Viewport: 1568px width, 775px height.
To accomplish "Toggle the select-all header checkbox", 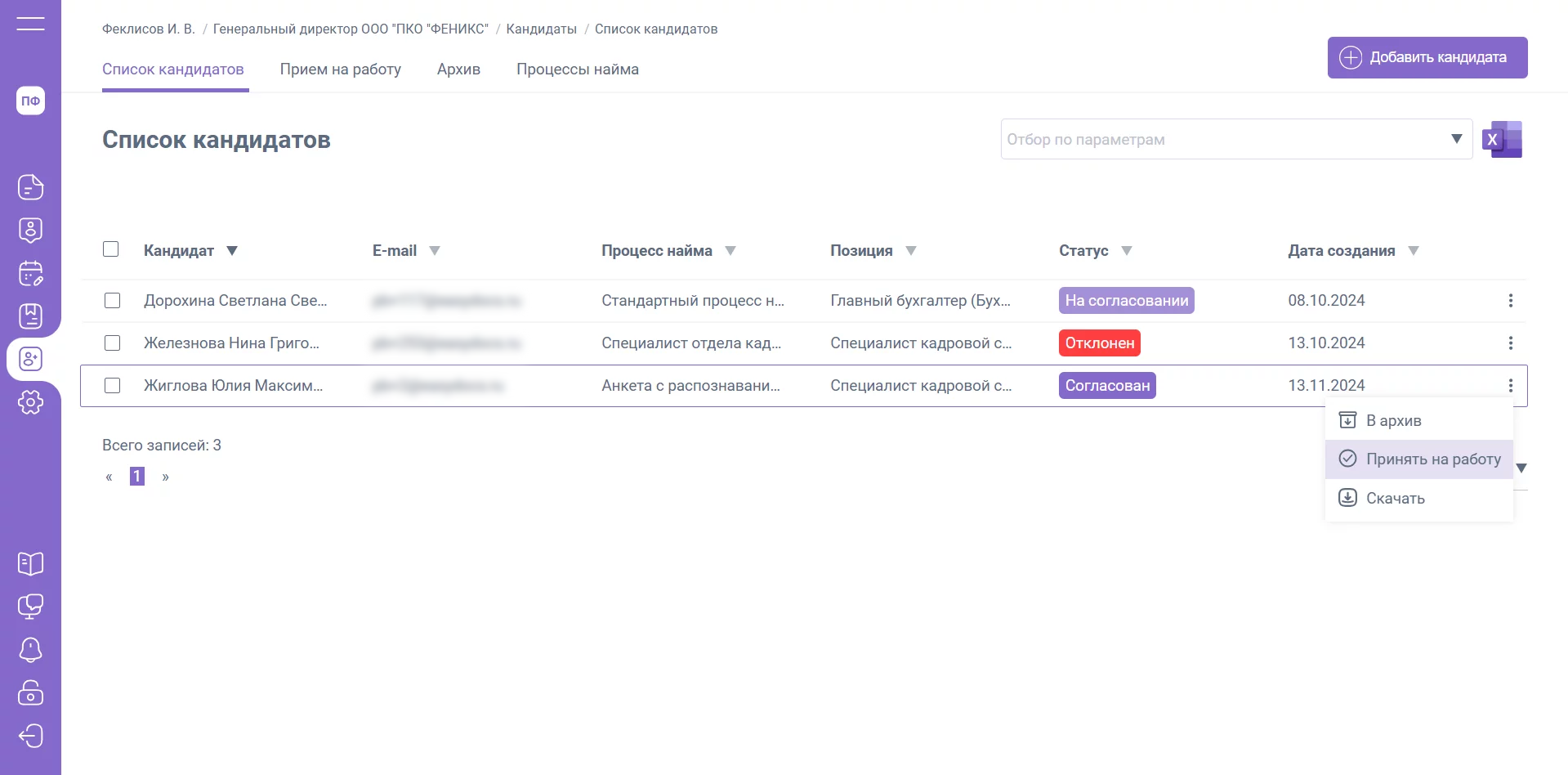I will point(111,249).
